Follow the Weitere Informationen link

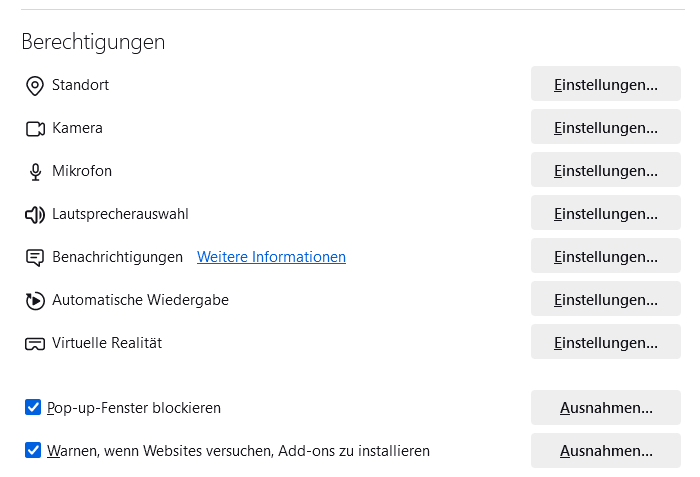point(271,257)
